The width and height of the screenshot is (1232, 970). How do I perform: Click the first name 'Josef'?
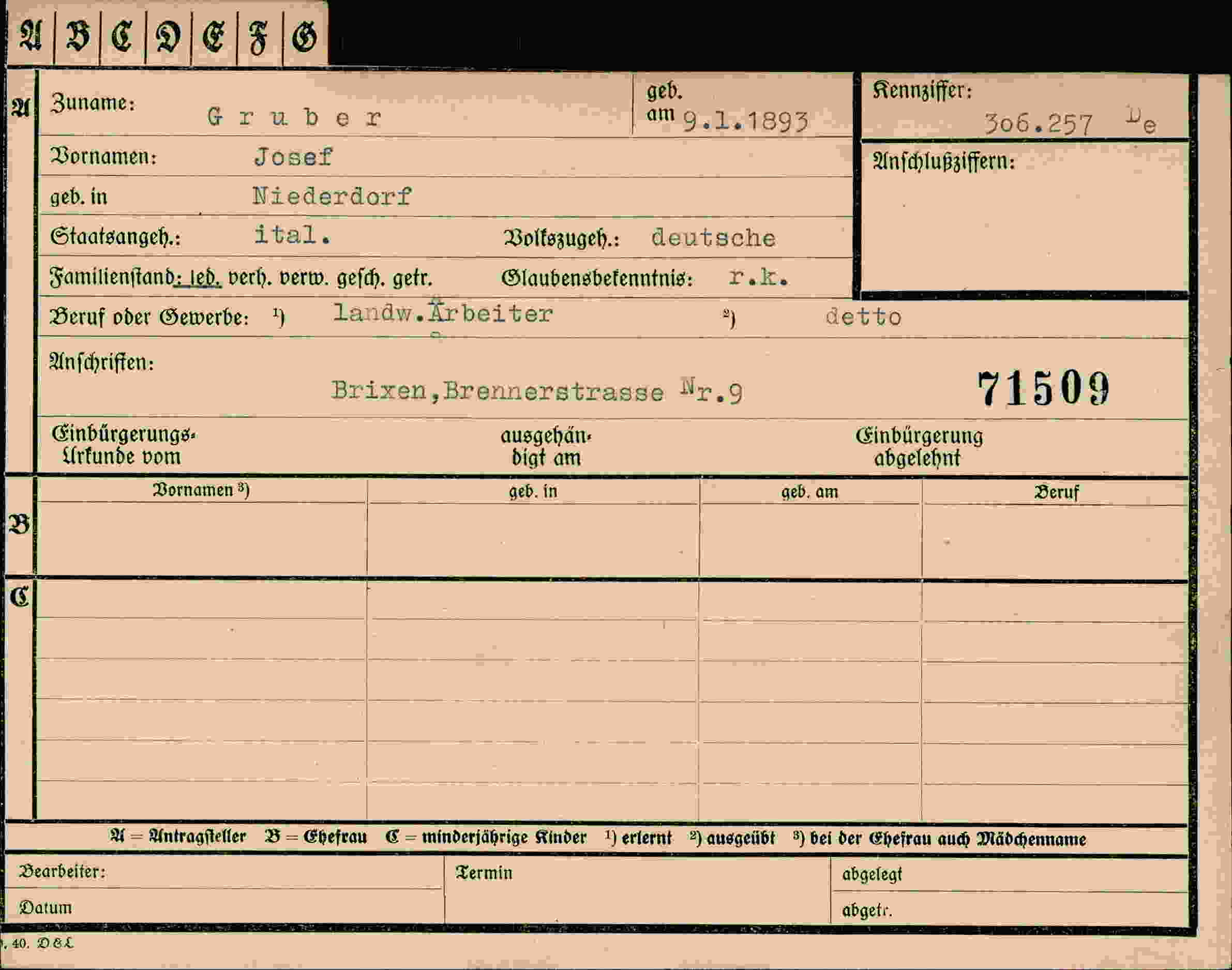tap(293, 157)
